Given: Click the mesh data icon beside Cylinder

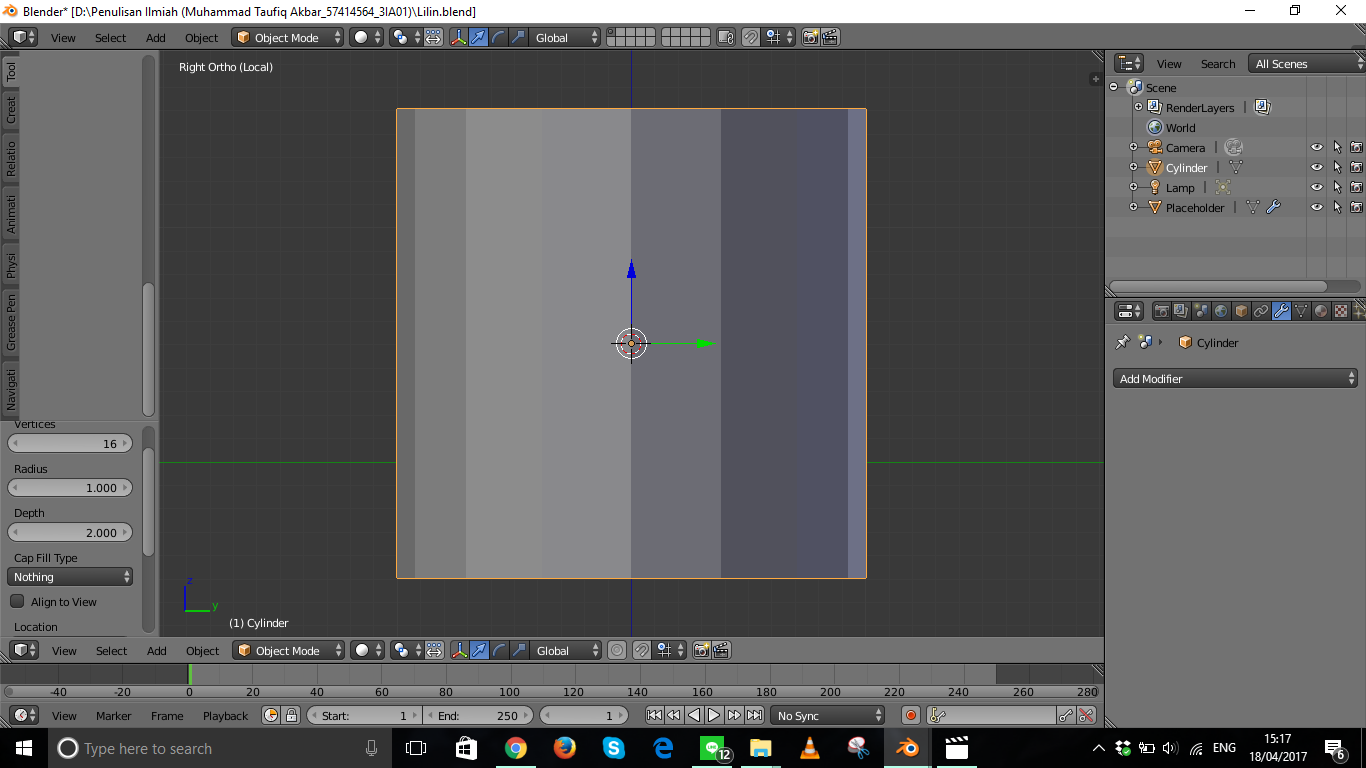Looking at the screenshot, I should 1236,167.
